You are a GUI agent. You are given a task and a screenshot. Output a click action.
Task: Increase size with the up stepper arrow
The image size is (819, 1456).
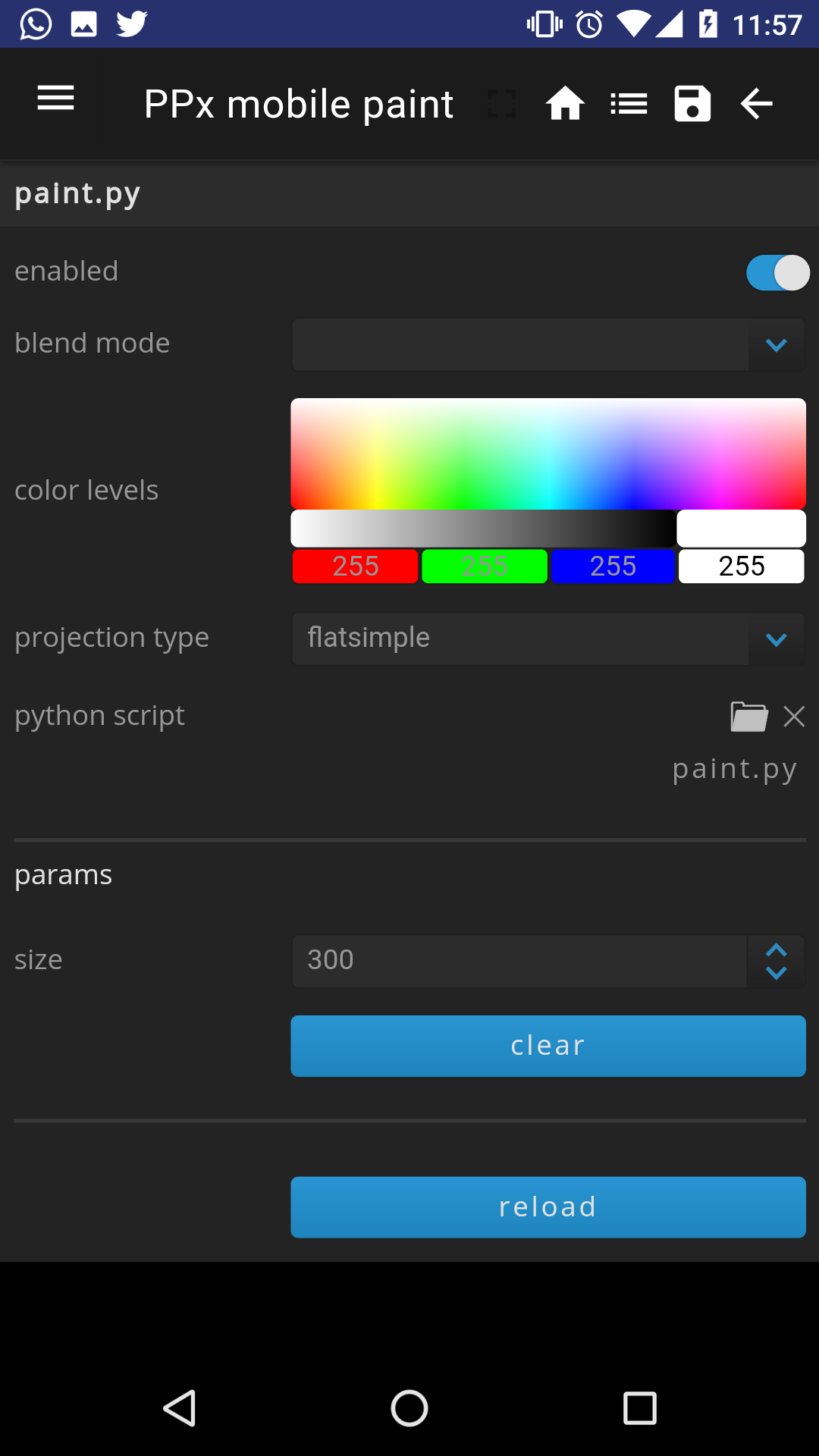(x=776, y=950)
